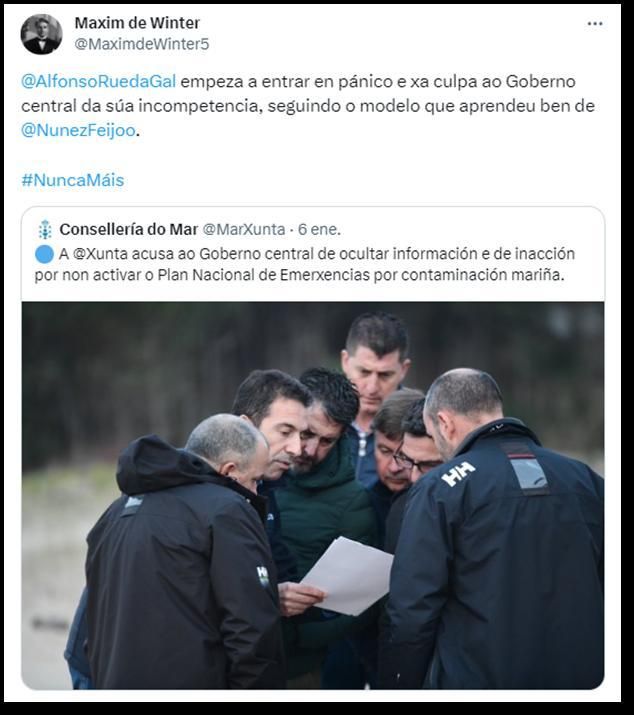Click the HH logo on the jacket in photo
Image resolution: width=634 pixels, height=715 pixels.
pyautogui.click(x=458, y=474)
